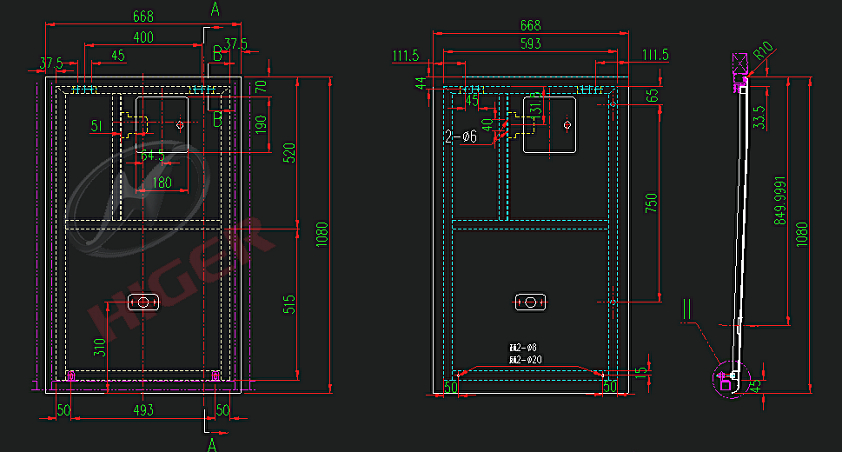Click the bottom-left magenta square marker
842x452 pixels.
71,376
